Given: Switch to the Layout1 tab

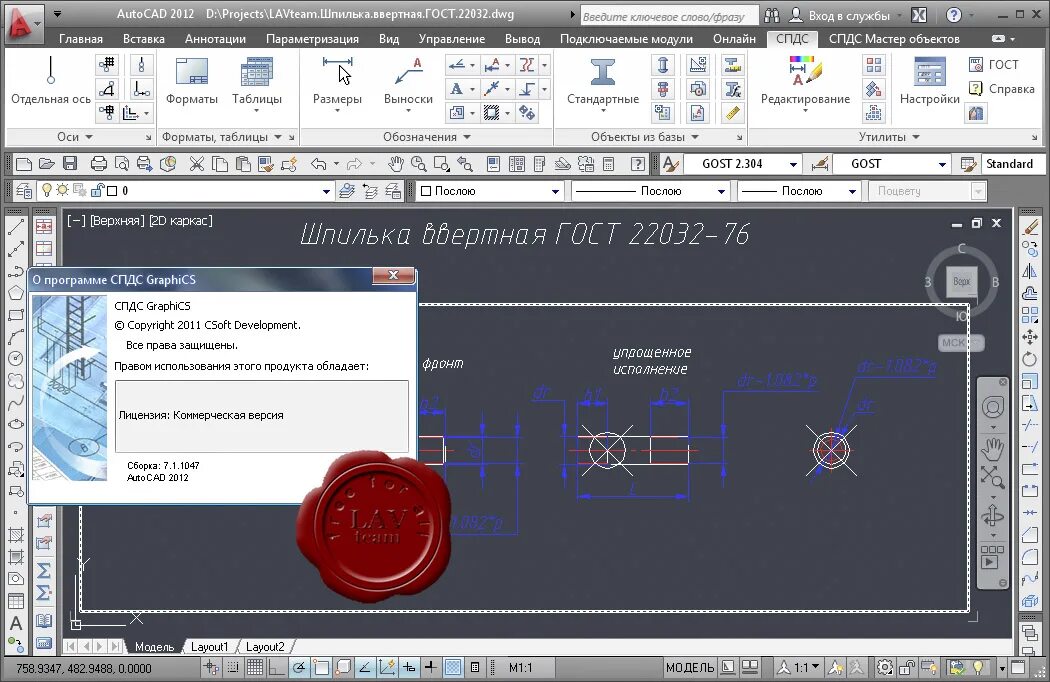Looking at the screenshot, I should pyautogui.click(x=210, y=646).
